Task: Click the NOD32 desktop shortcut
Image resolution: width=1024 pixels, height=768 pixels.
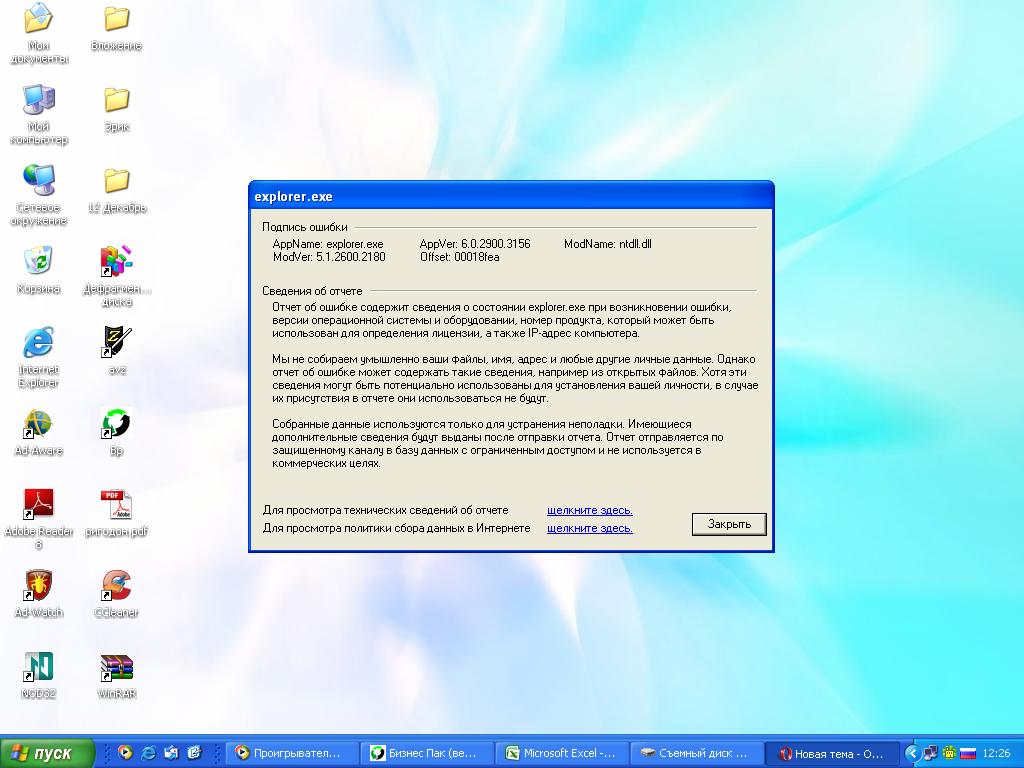Action: 38,667
